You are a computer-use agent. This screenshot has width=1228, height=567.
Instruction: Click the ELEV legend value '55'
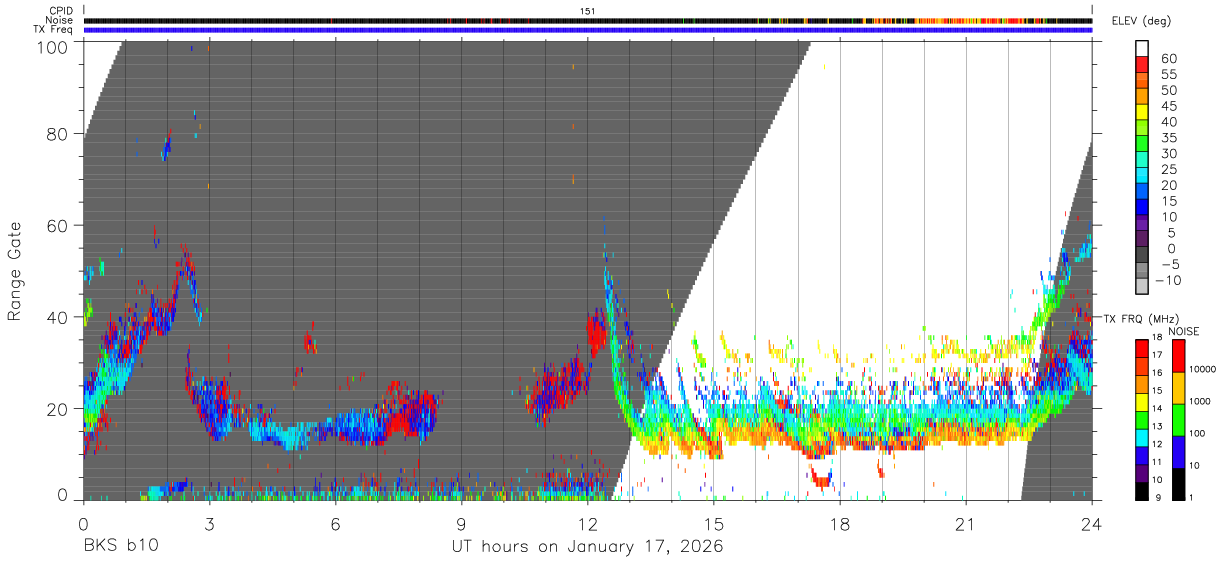pyautogui.click(x=1167, y=75)
